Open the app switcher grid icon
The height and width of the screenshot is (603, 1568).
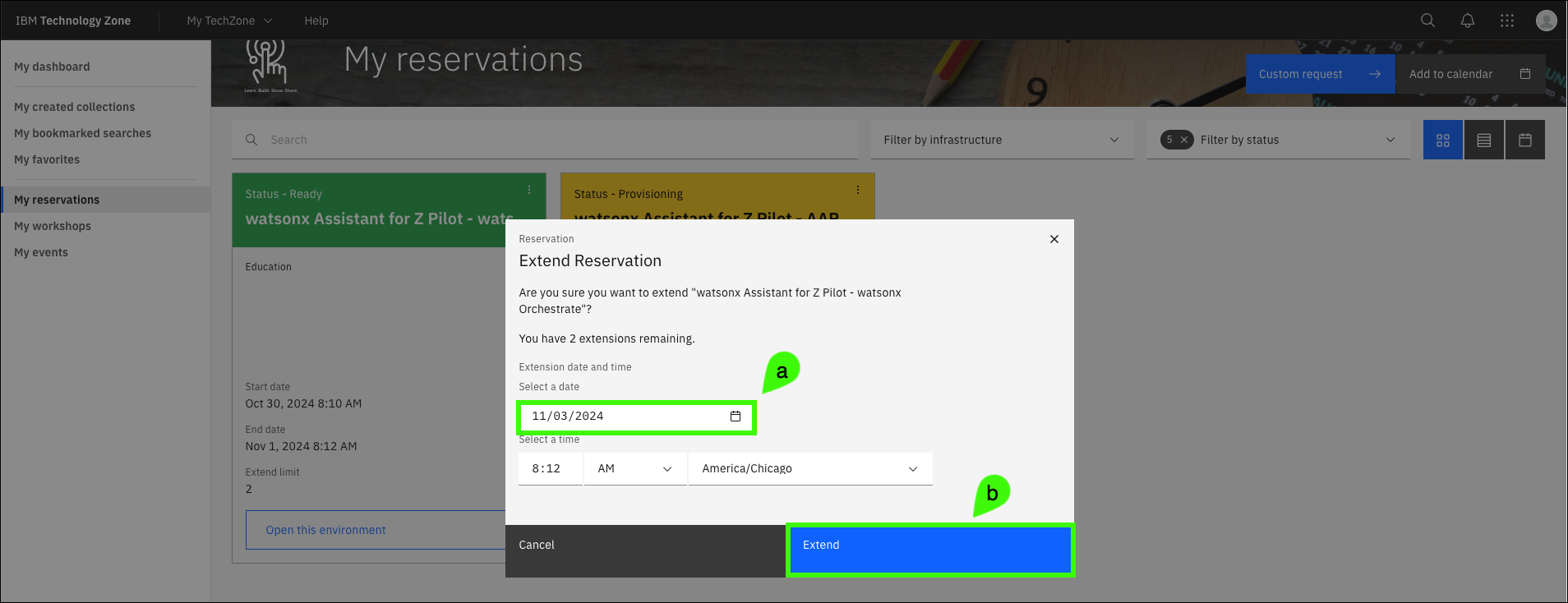(1506, 21)
